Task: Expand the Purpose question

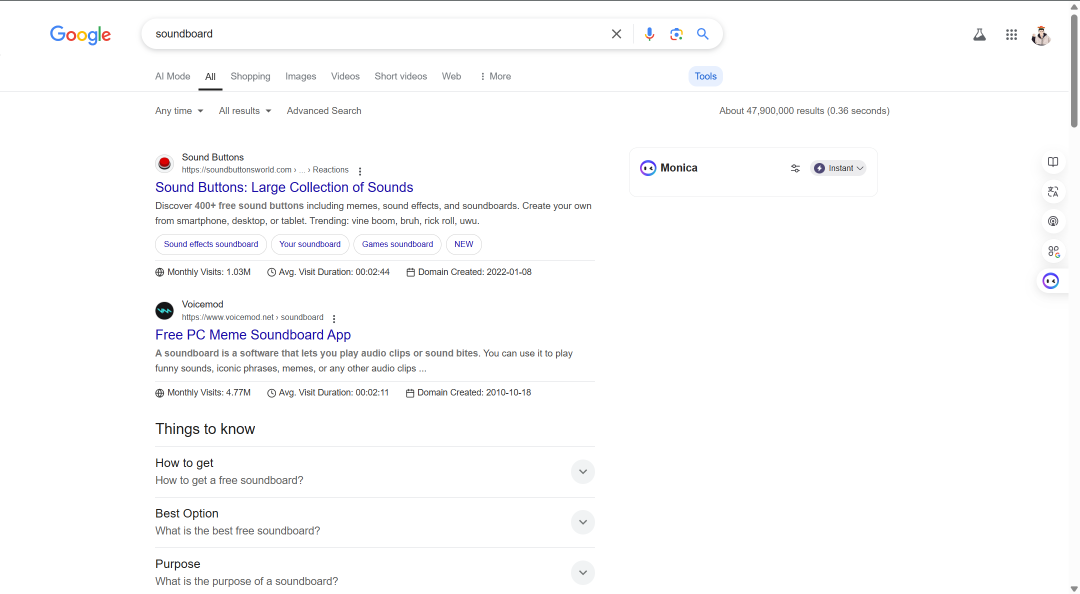Action: point(583,573)
